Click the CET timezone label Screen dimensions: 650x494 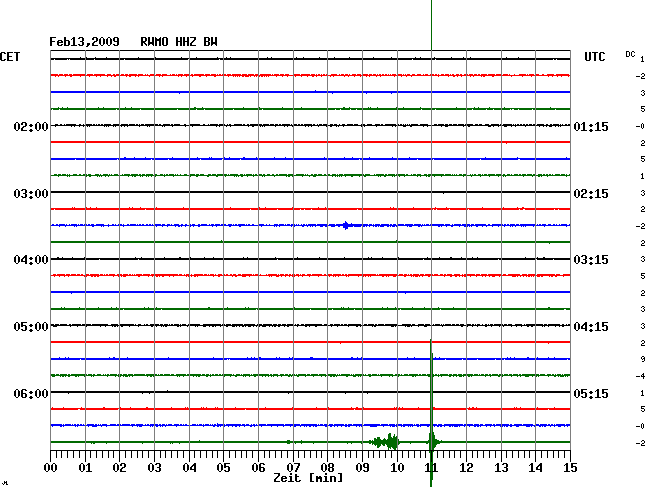(x=10, y=57)
